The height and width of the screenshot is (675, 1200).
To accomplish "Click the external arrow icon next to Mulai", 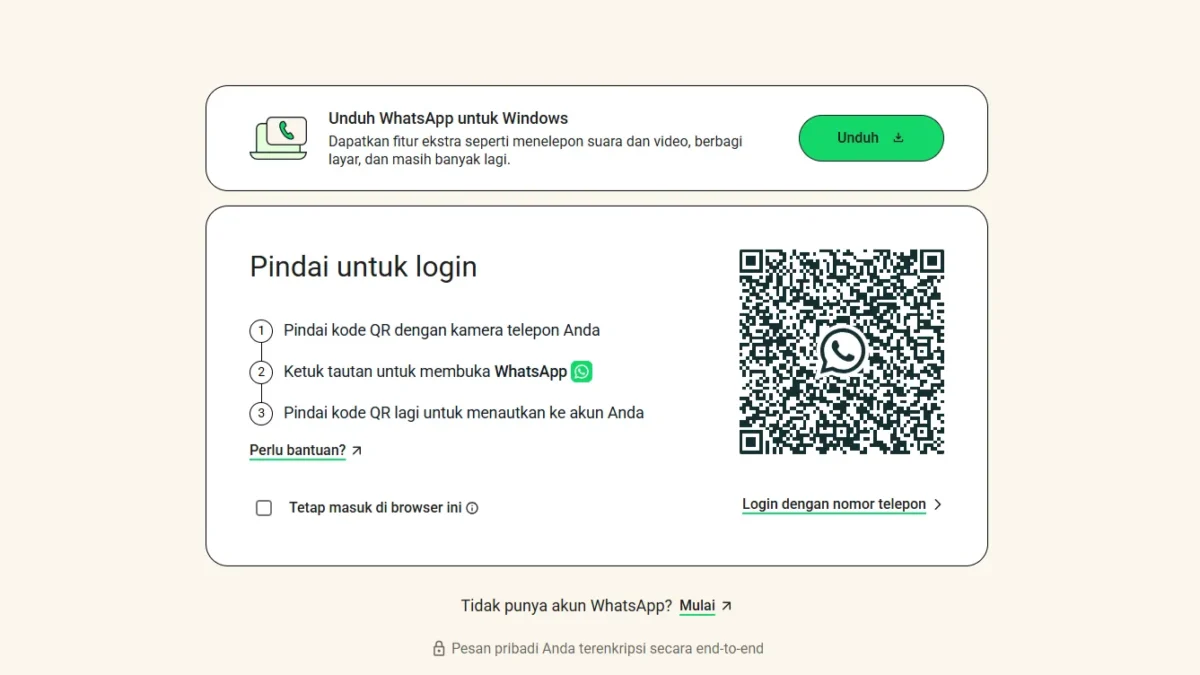I will coord(727,606).
